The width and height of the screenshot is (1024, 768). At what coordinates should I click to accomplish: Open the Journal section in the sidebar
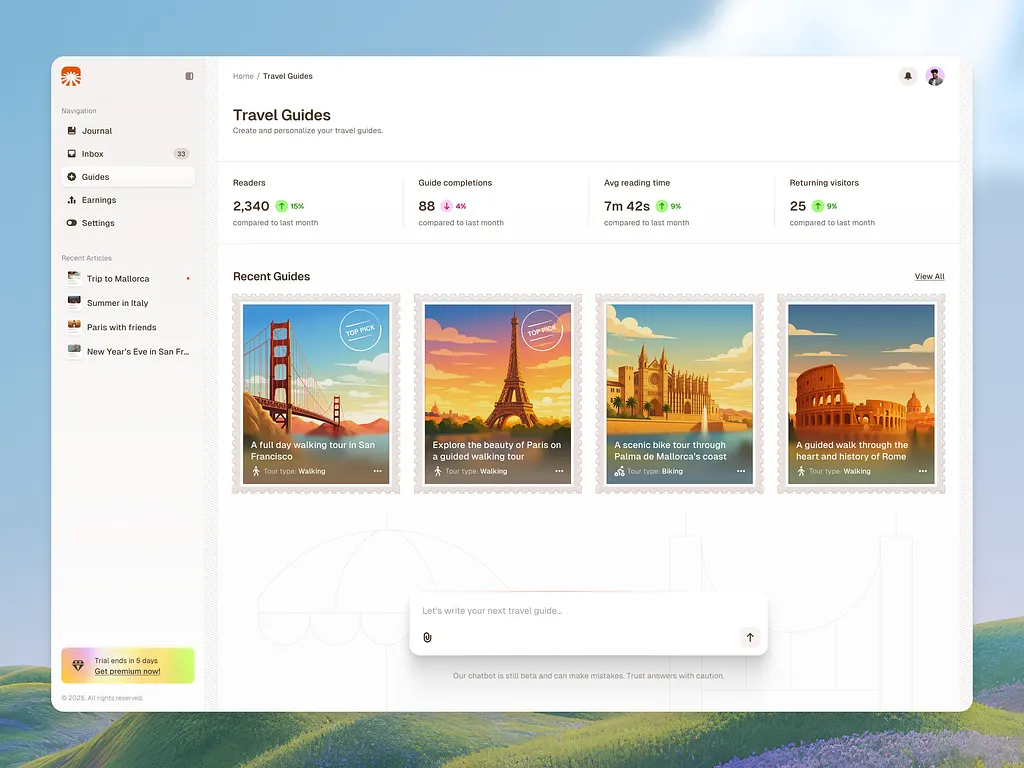tap(97, 130)
